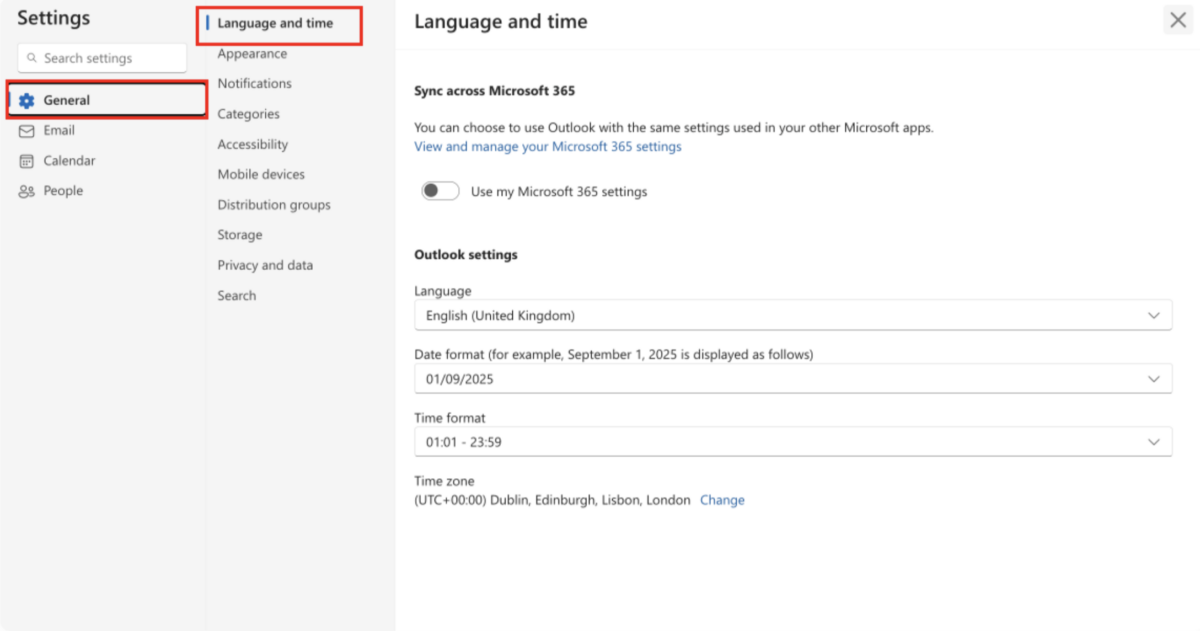Click the search magnifier in settings search box
The height and width of the screenshot is (631, 1200).
point(32,58)
